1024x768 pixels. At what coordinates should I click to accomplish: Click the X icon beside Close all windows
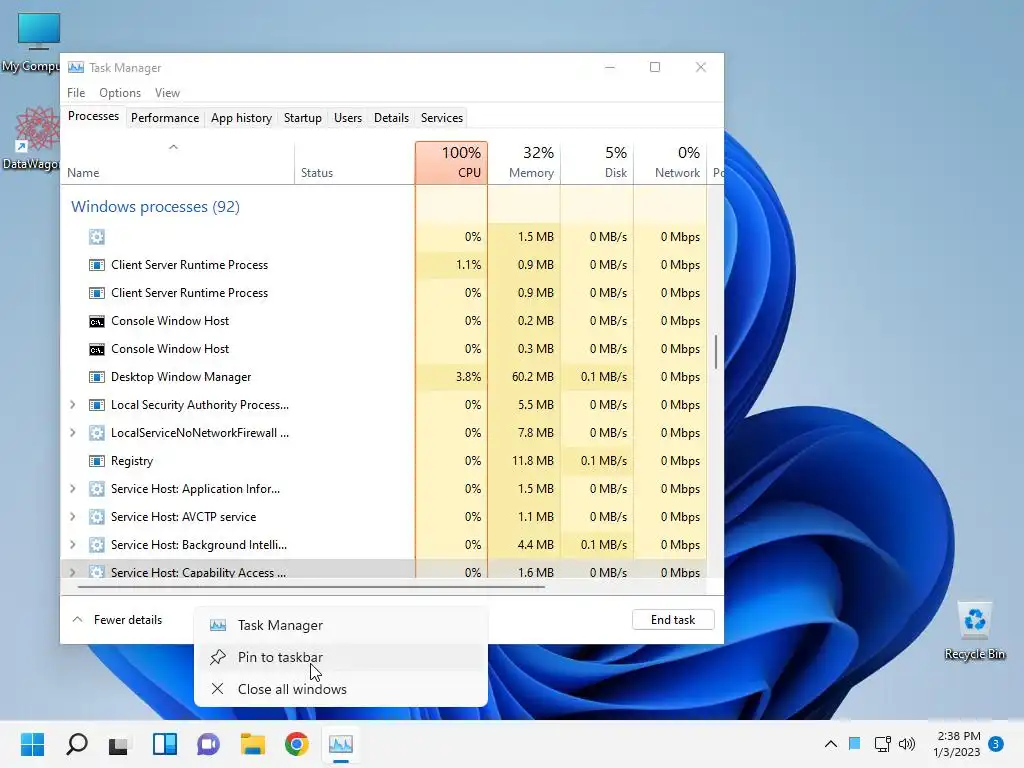pos(217,689)
